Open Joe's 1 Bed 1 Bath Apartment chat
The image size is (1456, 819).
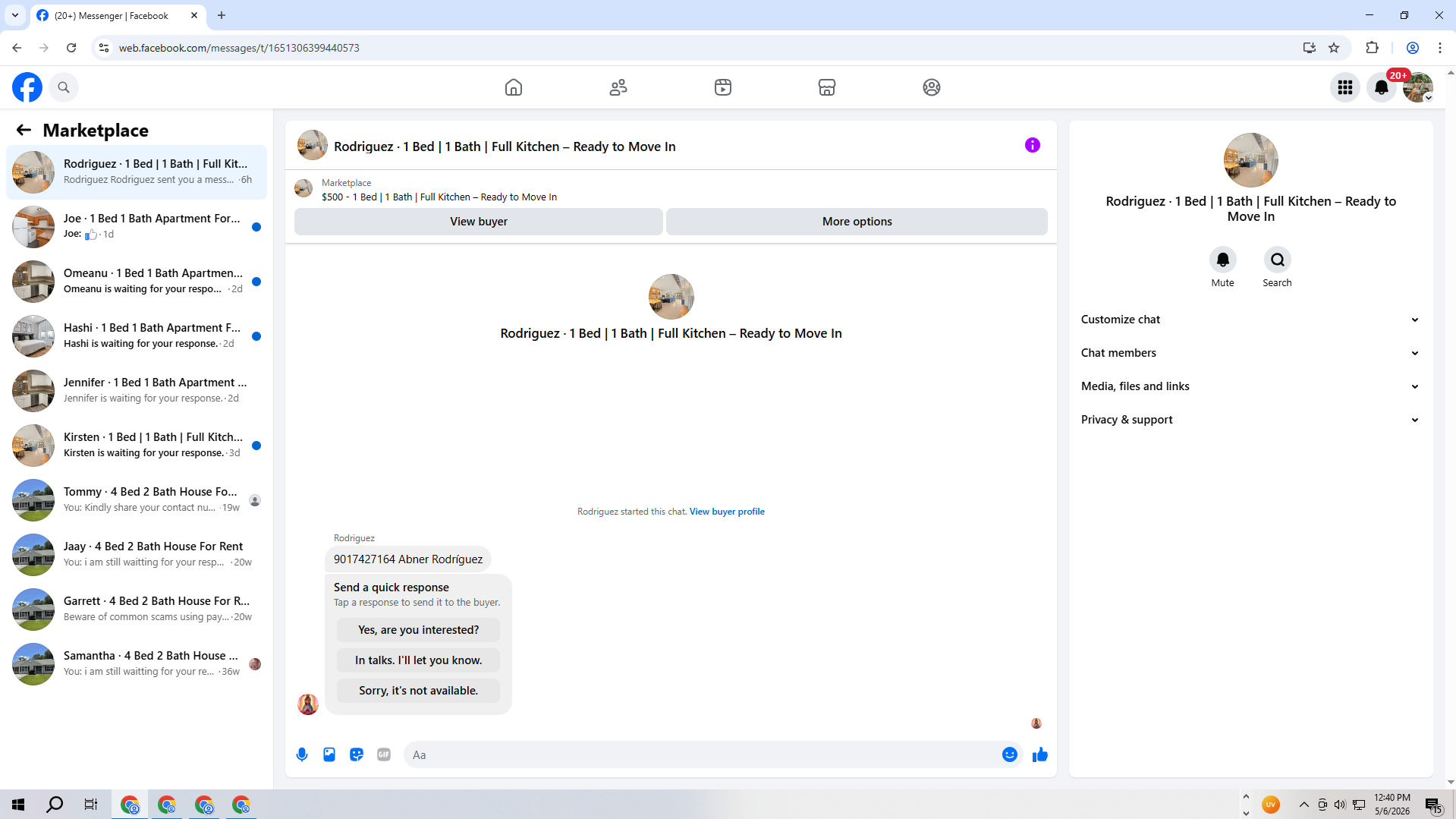tap(137, 227)
